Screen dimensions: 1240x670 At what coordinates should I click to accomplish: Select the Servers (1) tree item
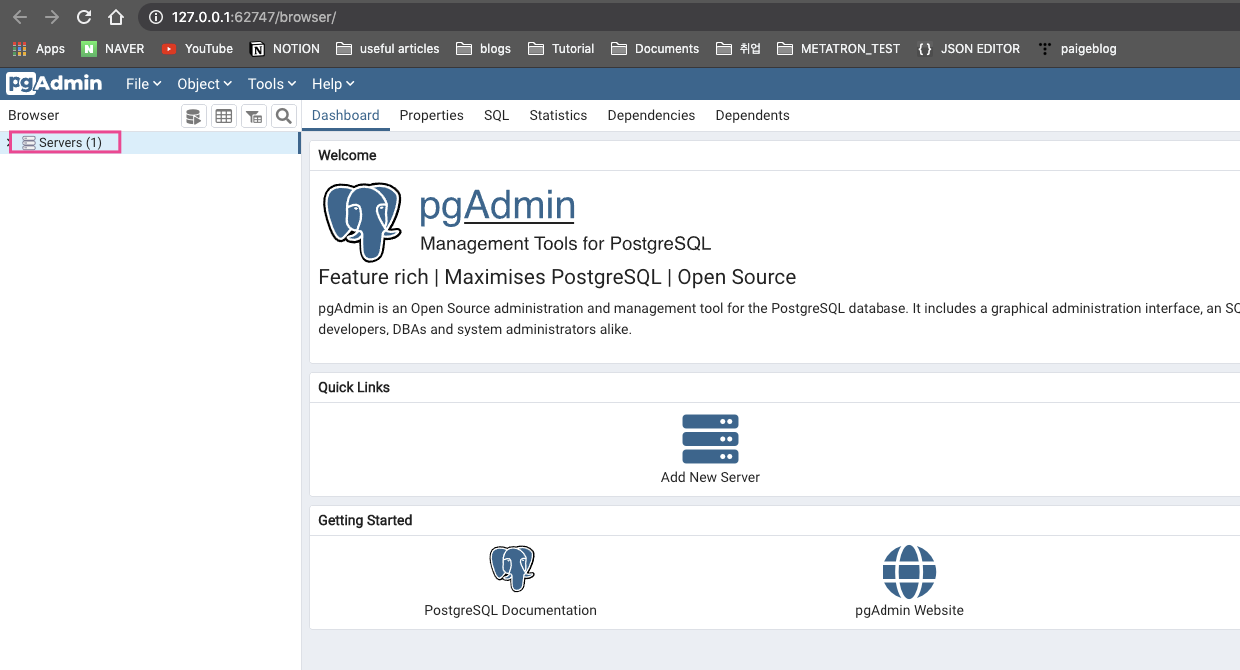(150, 143)
